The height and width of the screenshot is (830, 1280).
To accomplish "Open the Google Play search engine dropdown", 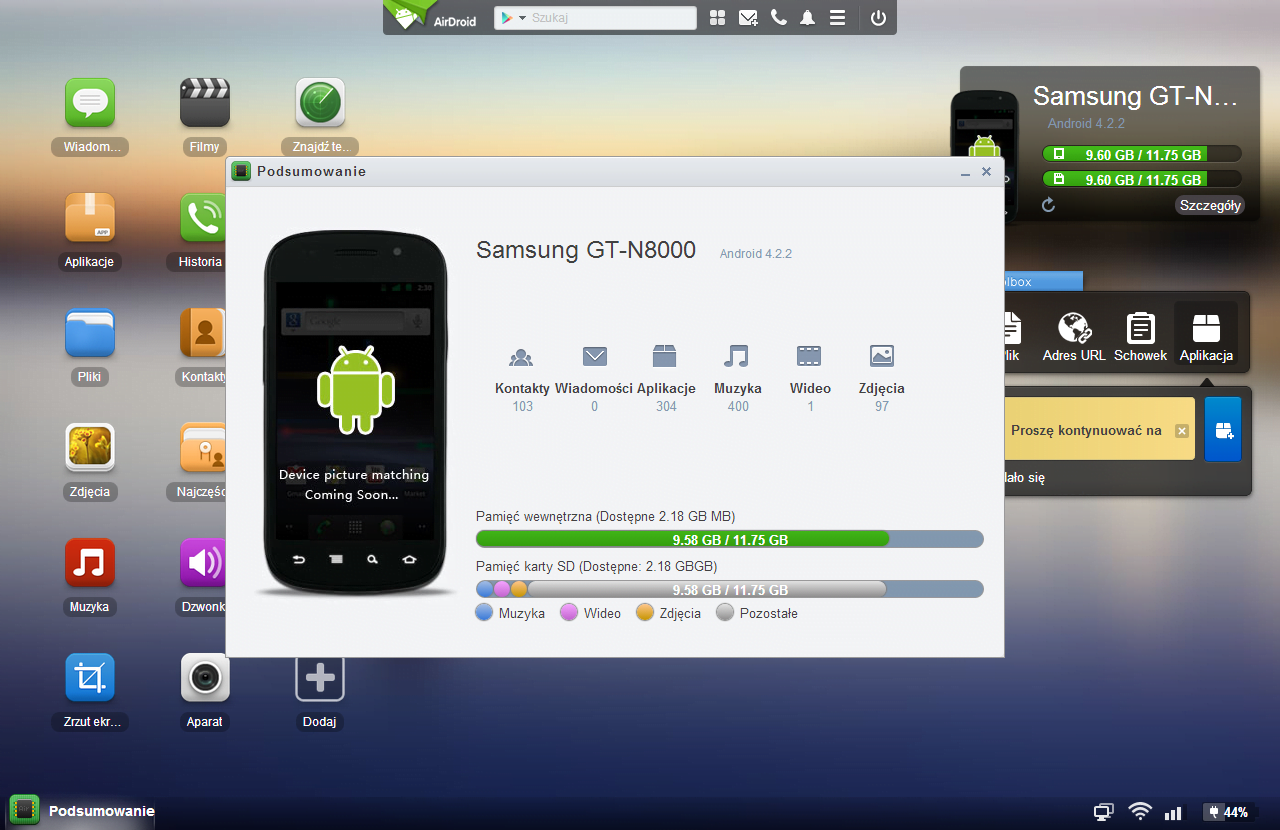I will [513, 18].
